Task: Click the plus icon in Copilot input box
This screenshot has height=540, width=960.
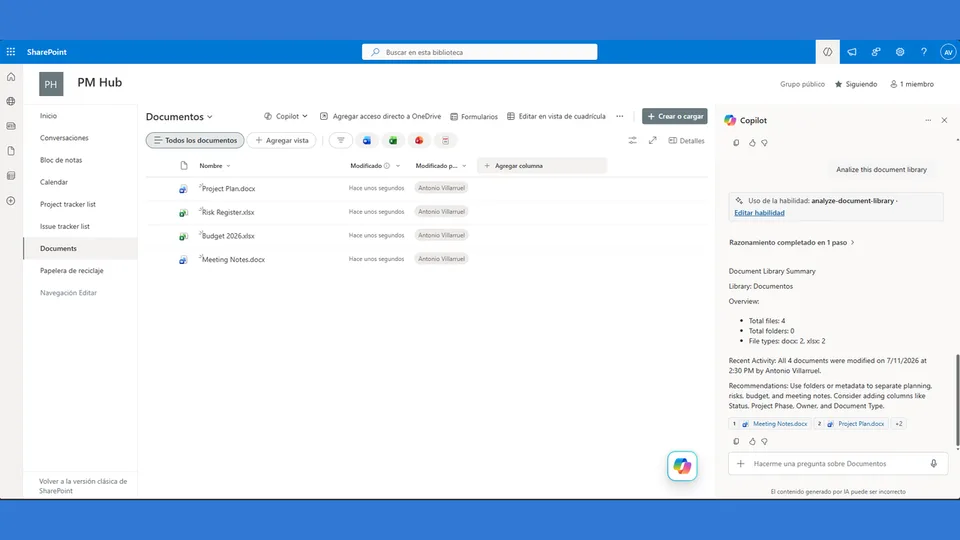Action: point(740,463)
